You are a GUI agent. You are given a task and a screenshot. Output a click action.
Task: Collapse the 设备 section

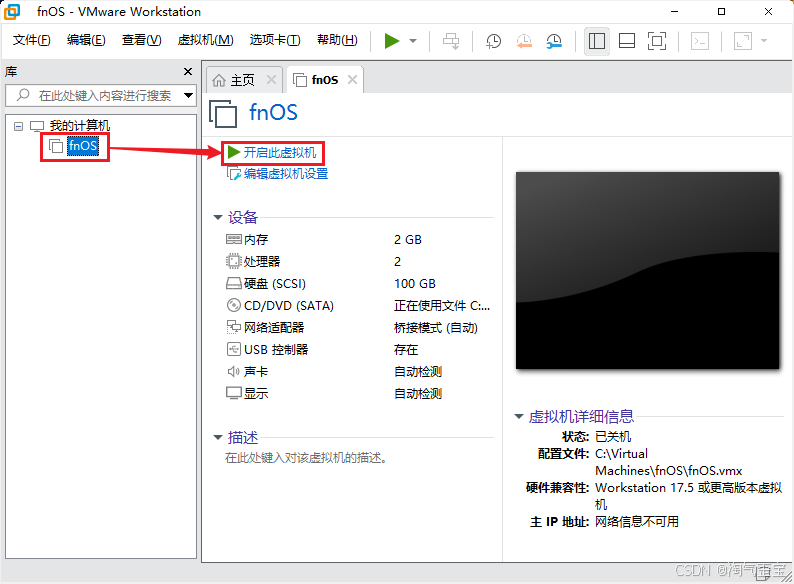pos(218,217)
